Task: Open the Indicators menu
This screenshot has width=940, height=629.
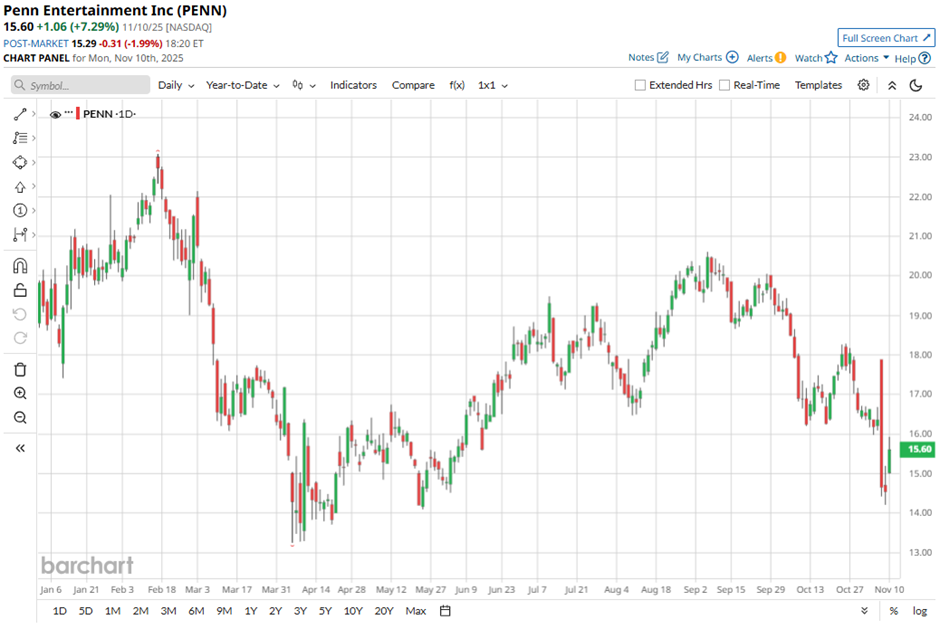Action: pos(353,85)
